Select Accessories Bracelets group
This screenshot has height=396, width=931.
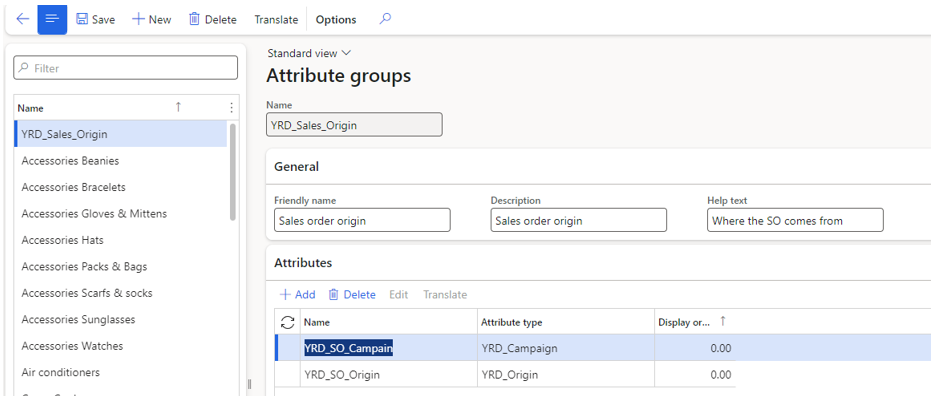[x=121, y=187]
